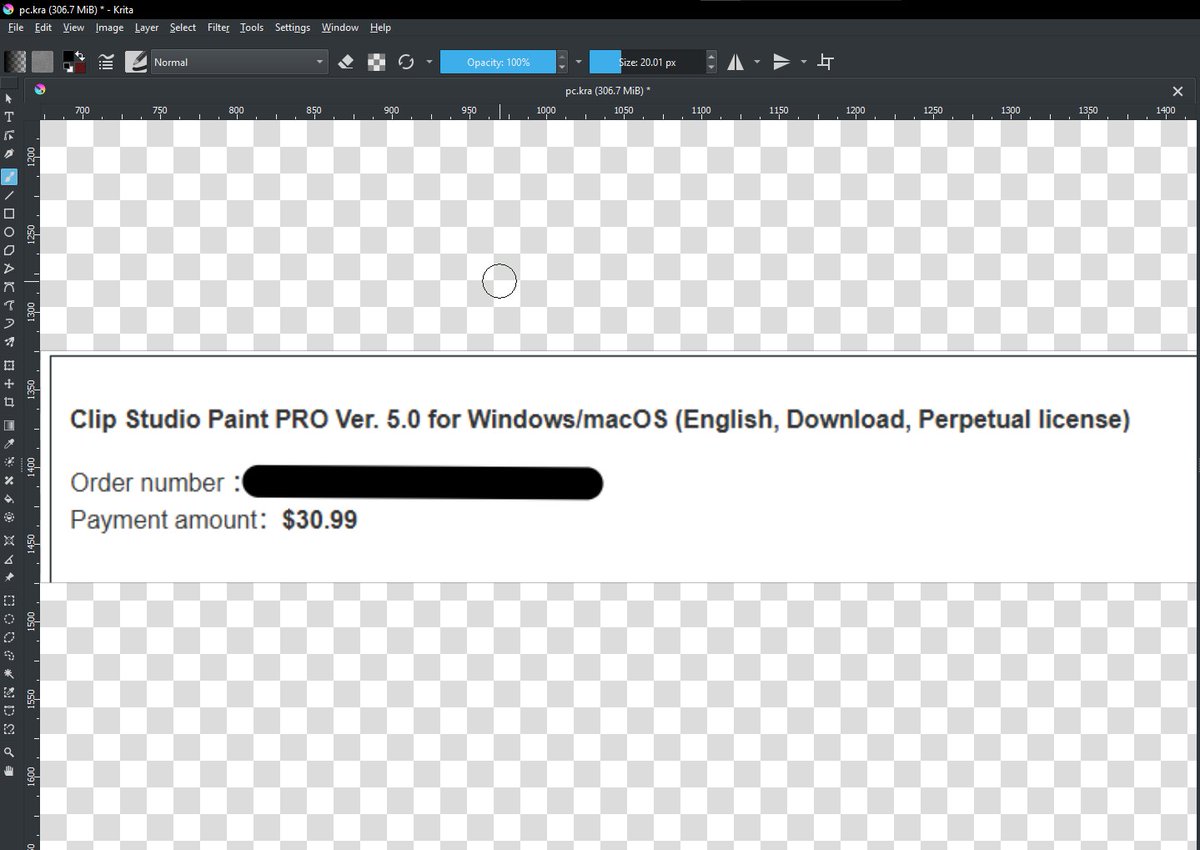This screenshot has width=1200, height=850.
Task: Select the Move tool
Action: click(9, 384)
